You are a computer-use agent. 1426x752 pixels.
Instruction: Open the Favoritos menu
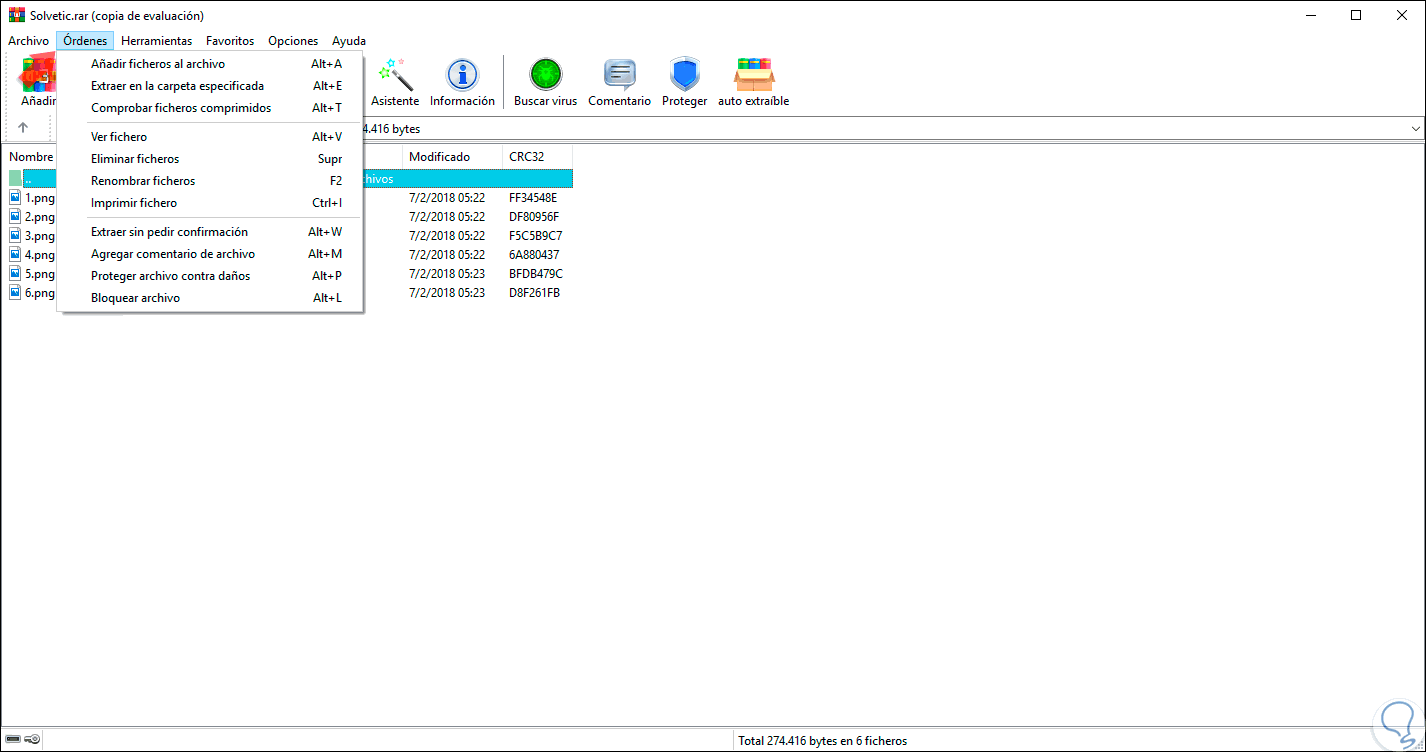pos(230,41)
